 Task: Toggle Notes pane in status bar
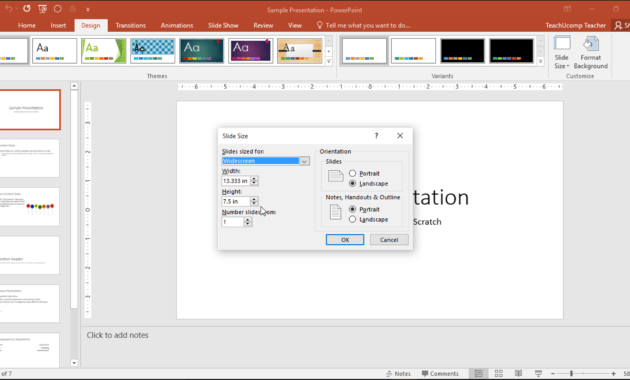pos(398,374)
